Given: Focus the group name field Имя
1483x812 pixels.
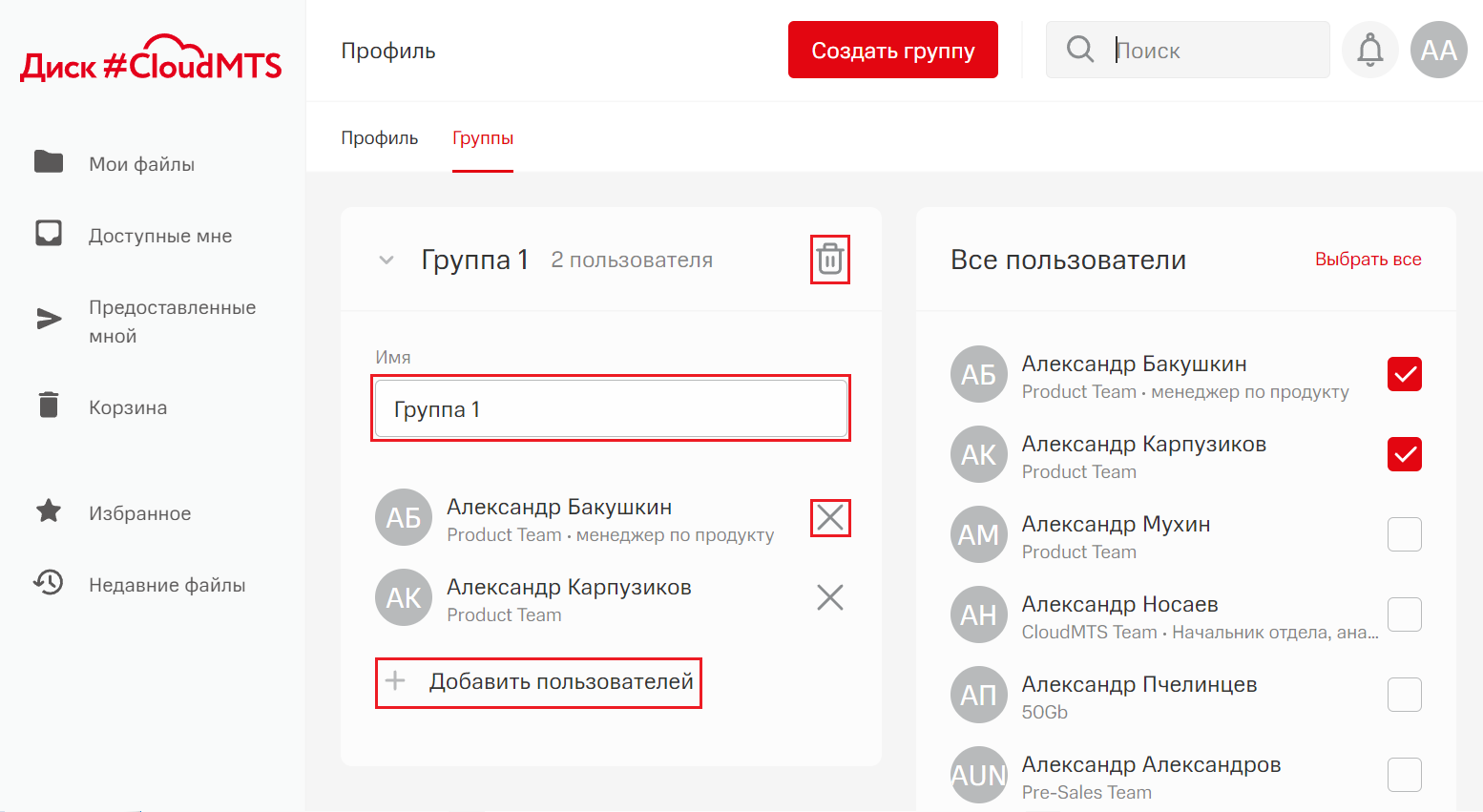Looking at the screenshot, I should pyautogui.click(x=611, y=409).
